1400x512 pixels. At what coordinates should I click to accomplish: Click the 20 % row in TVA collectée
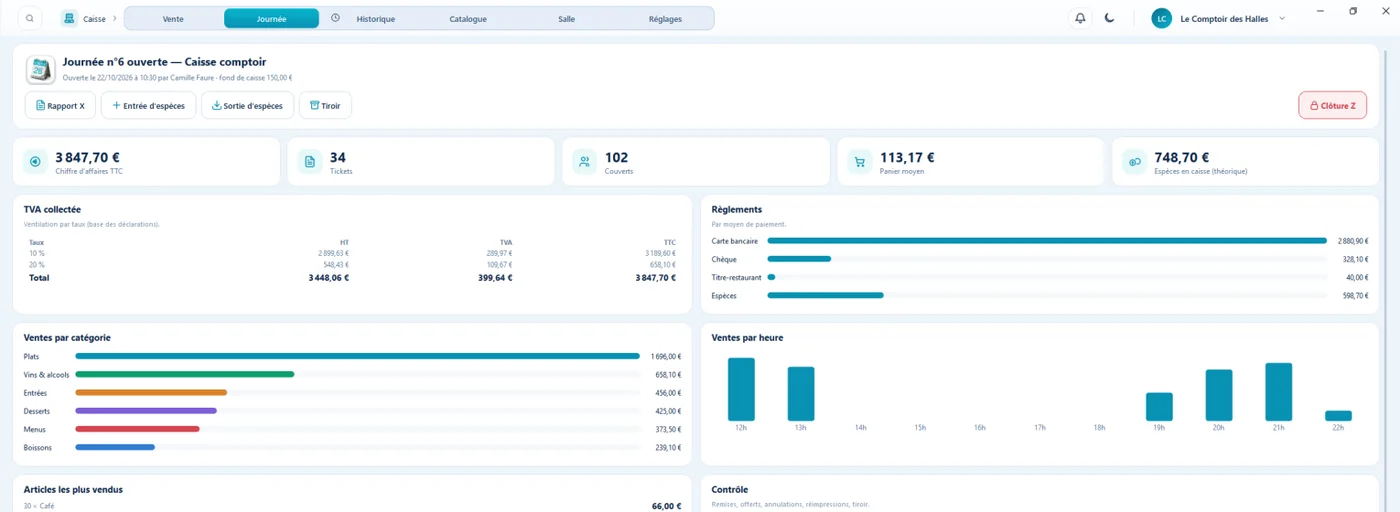click(x=352, y=265)
